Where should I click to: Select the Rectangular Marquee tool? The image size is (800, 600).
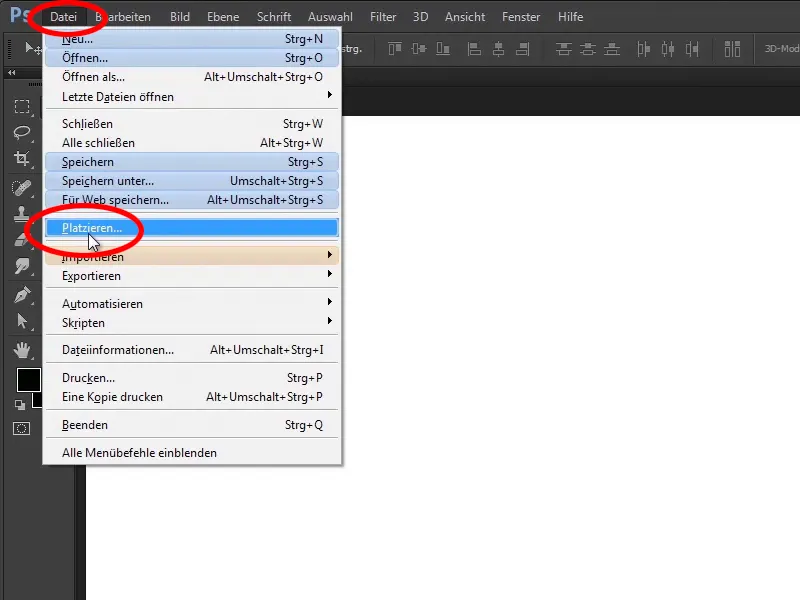tap(21, 106)
